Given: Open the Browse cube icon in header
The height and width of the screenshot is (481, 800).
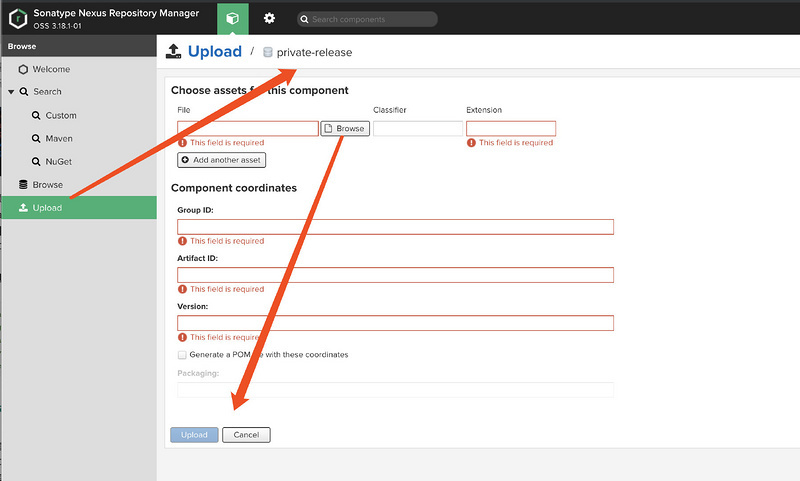Looking at the screenshot, I should [232, 19].
